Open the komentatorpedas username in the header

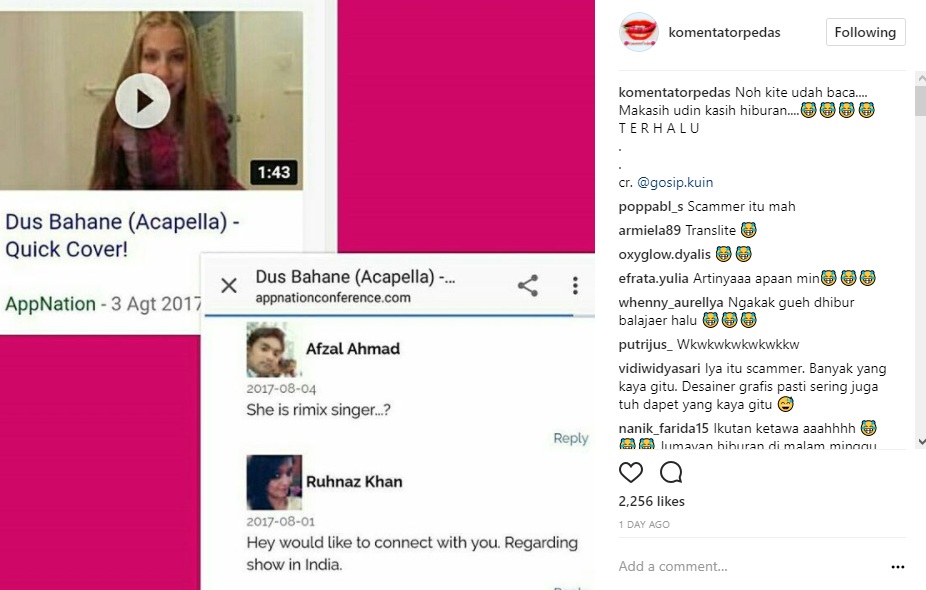[725, 32]
